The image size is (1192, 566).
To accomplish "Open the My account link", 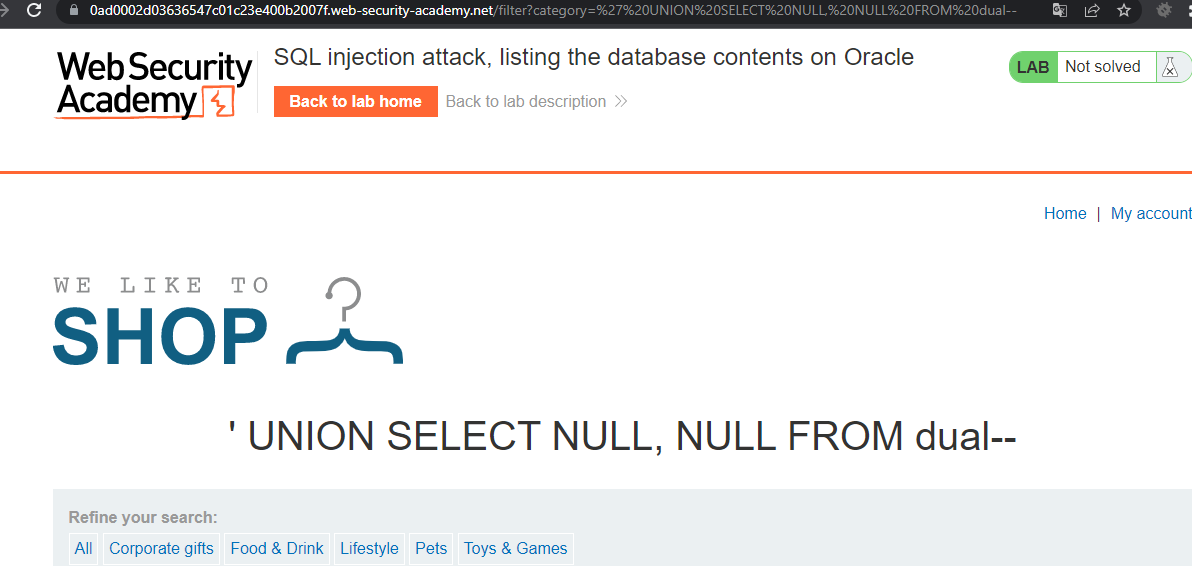I will (x=1151, y=213).
